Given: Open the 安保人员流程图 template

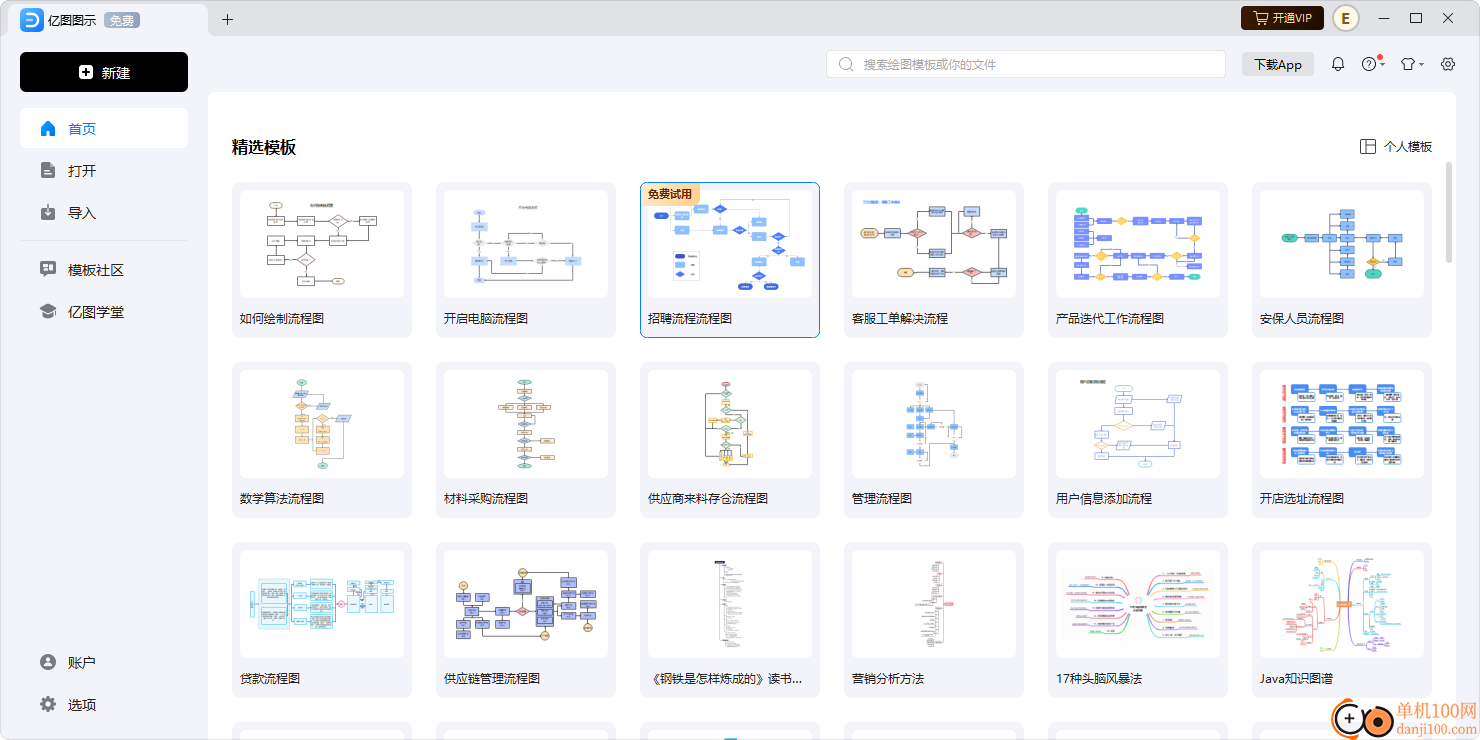Looking at the screenshot, I should 1342,260.
